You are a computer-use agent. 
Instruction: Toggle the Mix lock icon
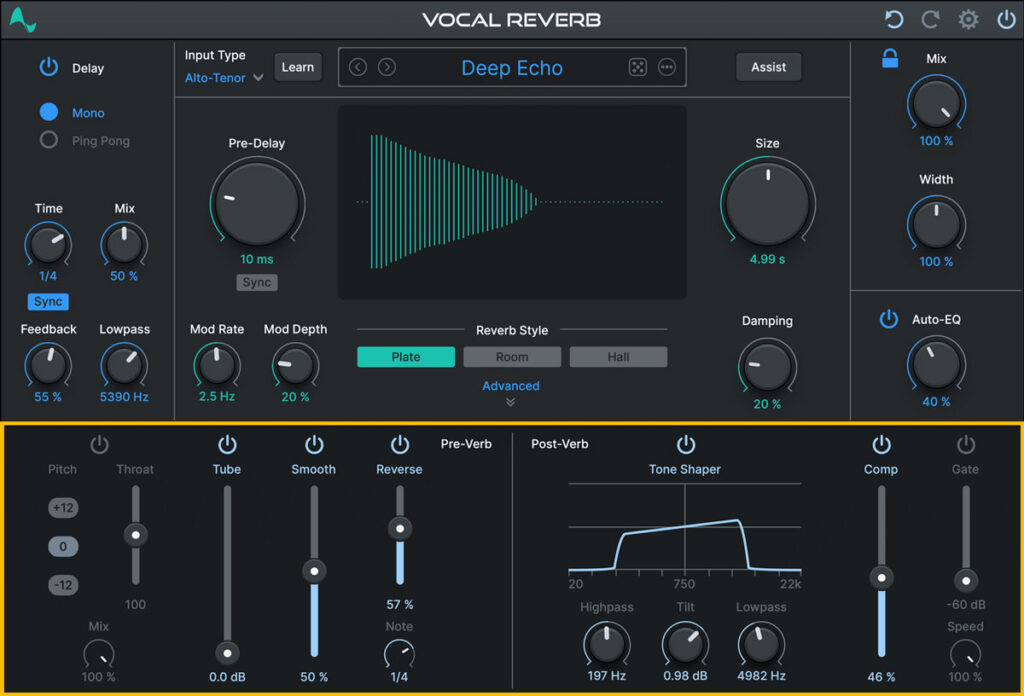coord(889,58)
